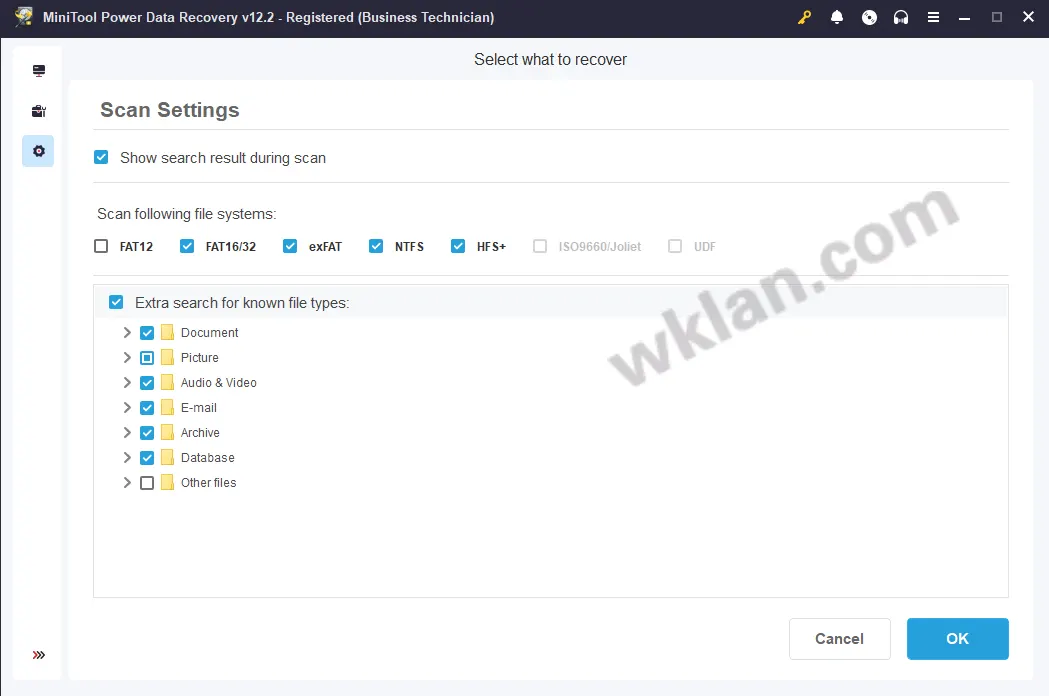Expand the Other files tree node
The image size is (1049, 696).
tap(127, 483)
